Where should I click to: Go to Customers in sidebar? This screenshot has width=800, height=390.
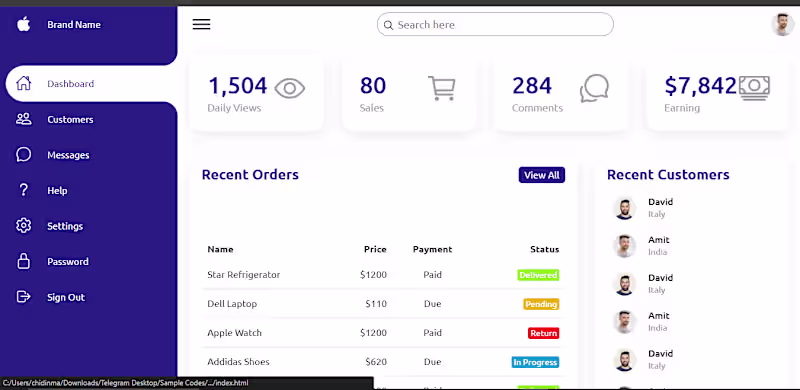[70, 119]
